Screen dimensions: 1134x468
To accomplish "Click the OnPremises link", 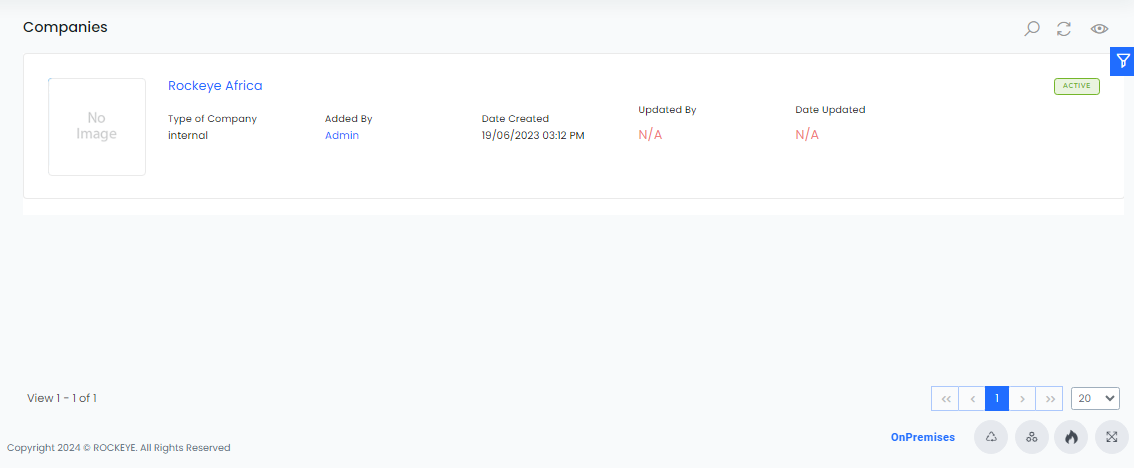I will [x=923, y=437].
